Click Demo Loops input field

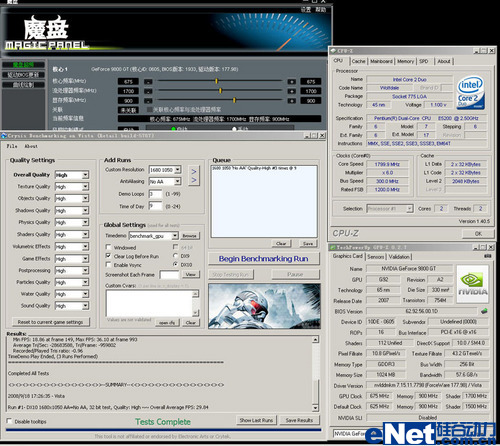coord(155,194)
